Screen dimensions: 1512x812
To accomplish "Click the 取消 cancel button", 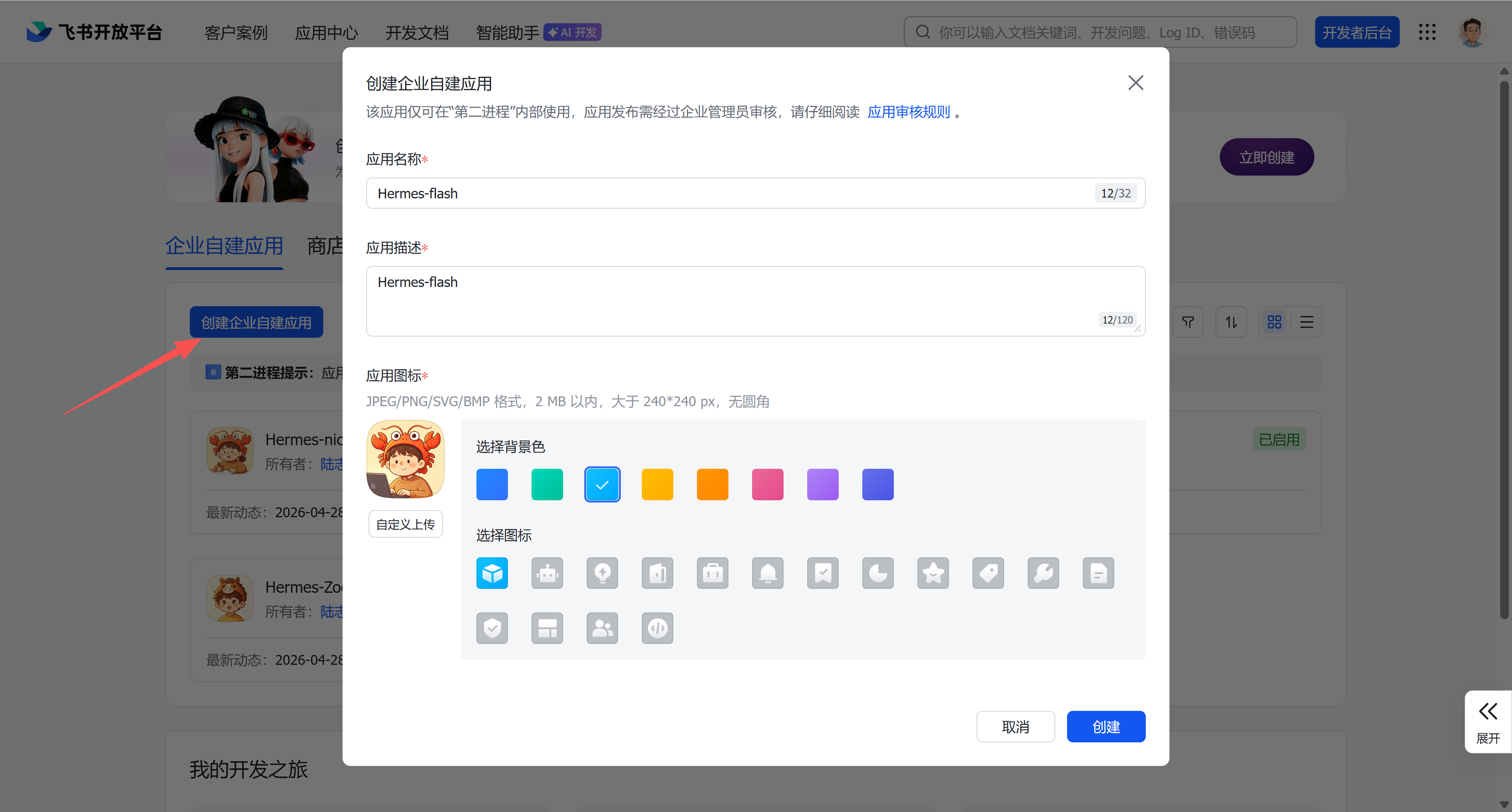I will [x=1015, y=727].
